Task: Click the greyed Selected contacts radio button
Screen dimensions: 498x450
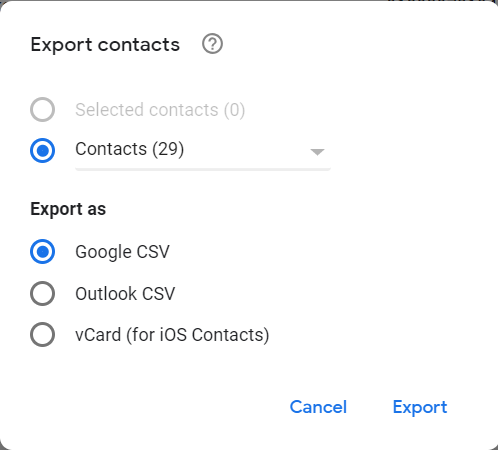Action: (x=42, y=109)
